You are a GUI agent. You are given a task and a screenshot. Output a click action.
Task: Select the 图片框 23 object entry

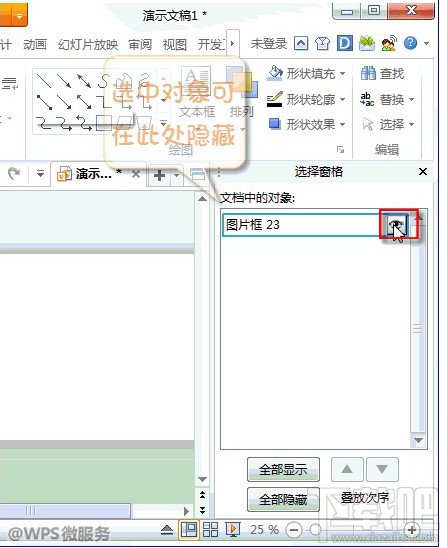coord(302,225)
